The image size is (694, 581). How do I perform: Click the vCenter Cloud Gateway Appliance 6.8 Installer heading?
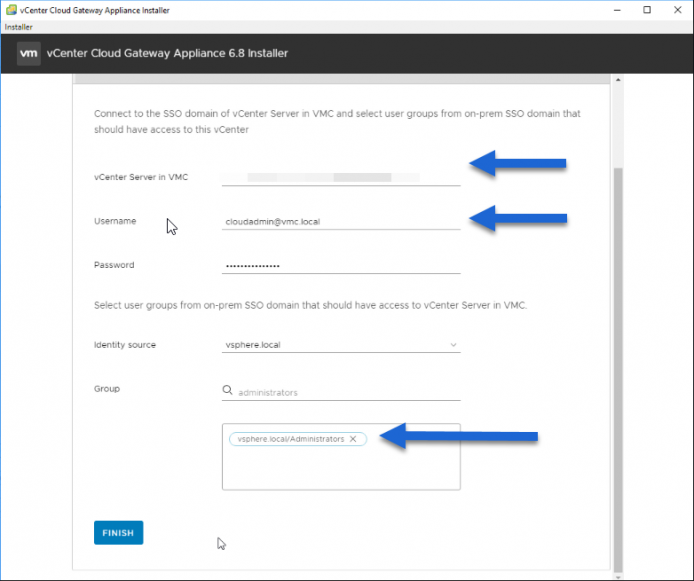167,53
